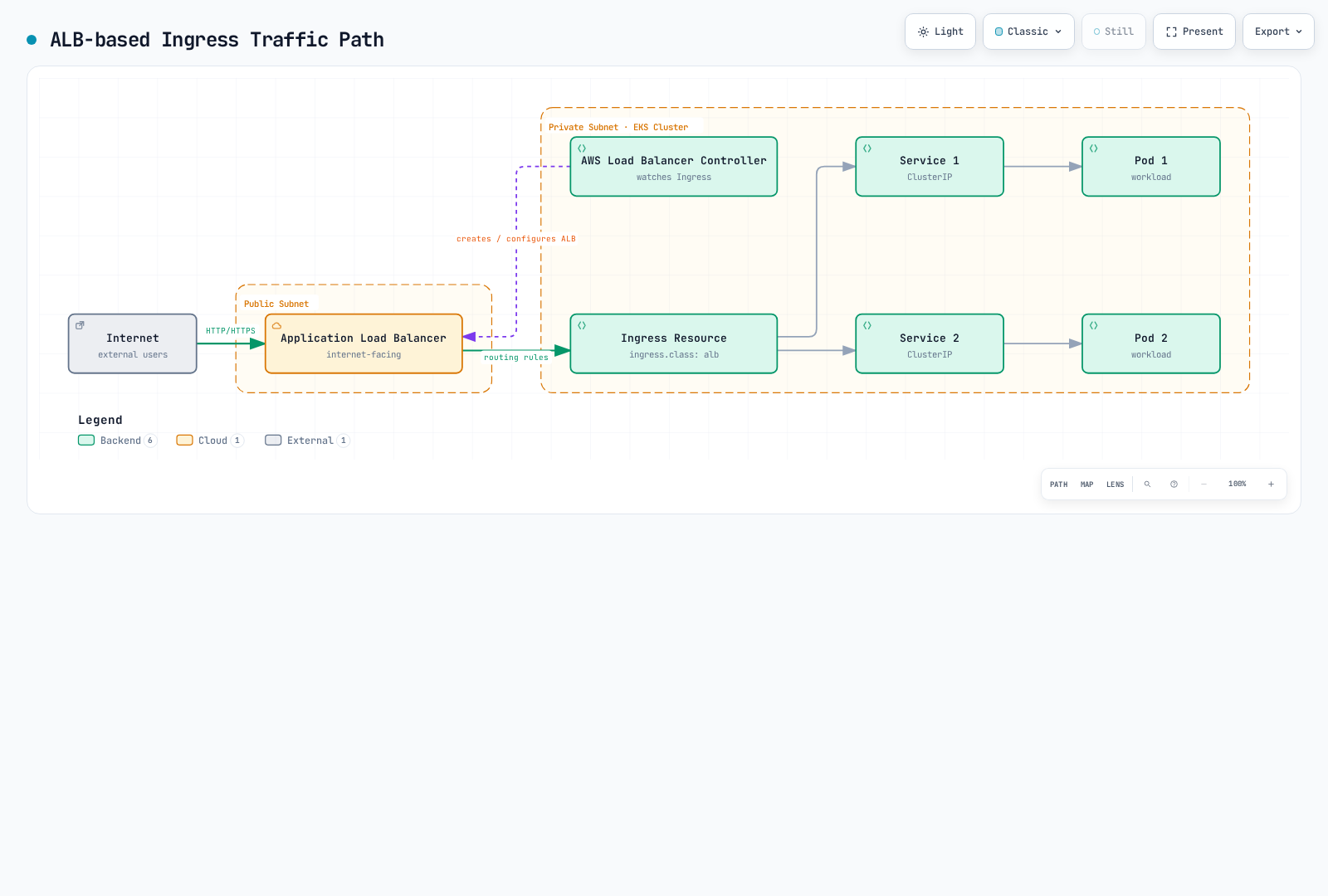The image size is (1328, 896).
Task: Select the Pod 2 workload node
Action: pos(1151,343)
